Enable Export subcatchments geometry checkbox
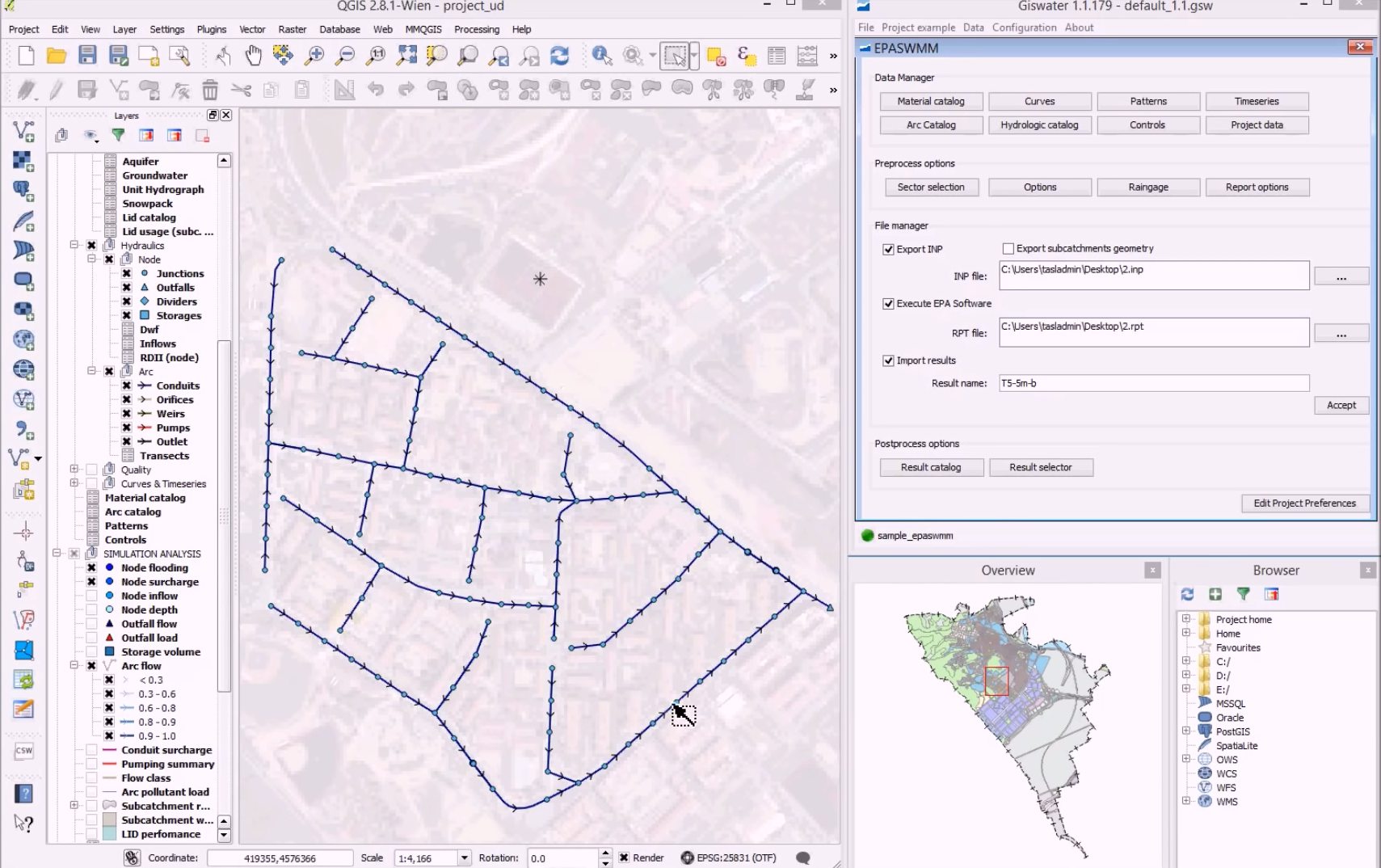Viewport: 1381px width, 868px height. click(1008, 248)
